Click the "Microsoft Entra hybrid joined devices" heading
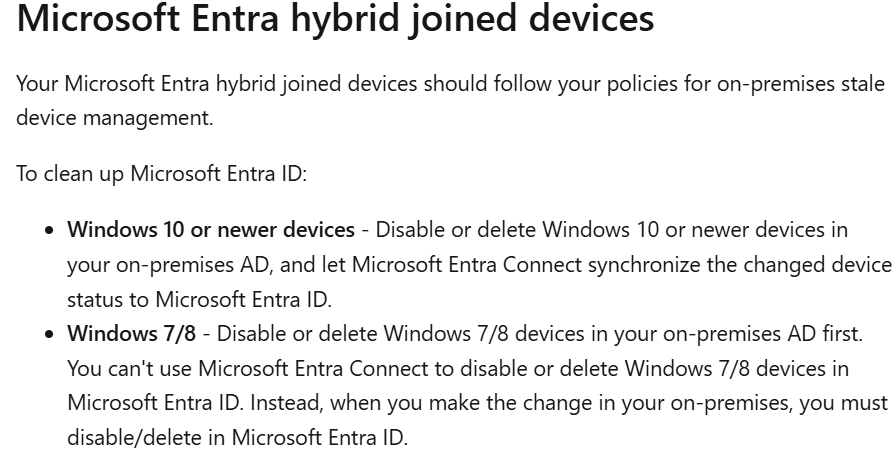 (x=335, y=20)
